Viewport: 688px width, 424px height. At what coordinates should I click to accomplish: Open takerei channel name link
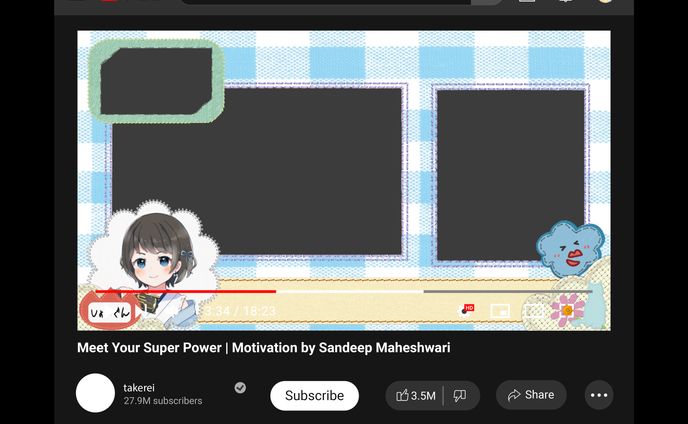pyautogui.click(x=139, y=388)
